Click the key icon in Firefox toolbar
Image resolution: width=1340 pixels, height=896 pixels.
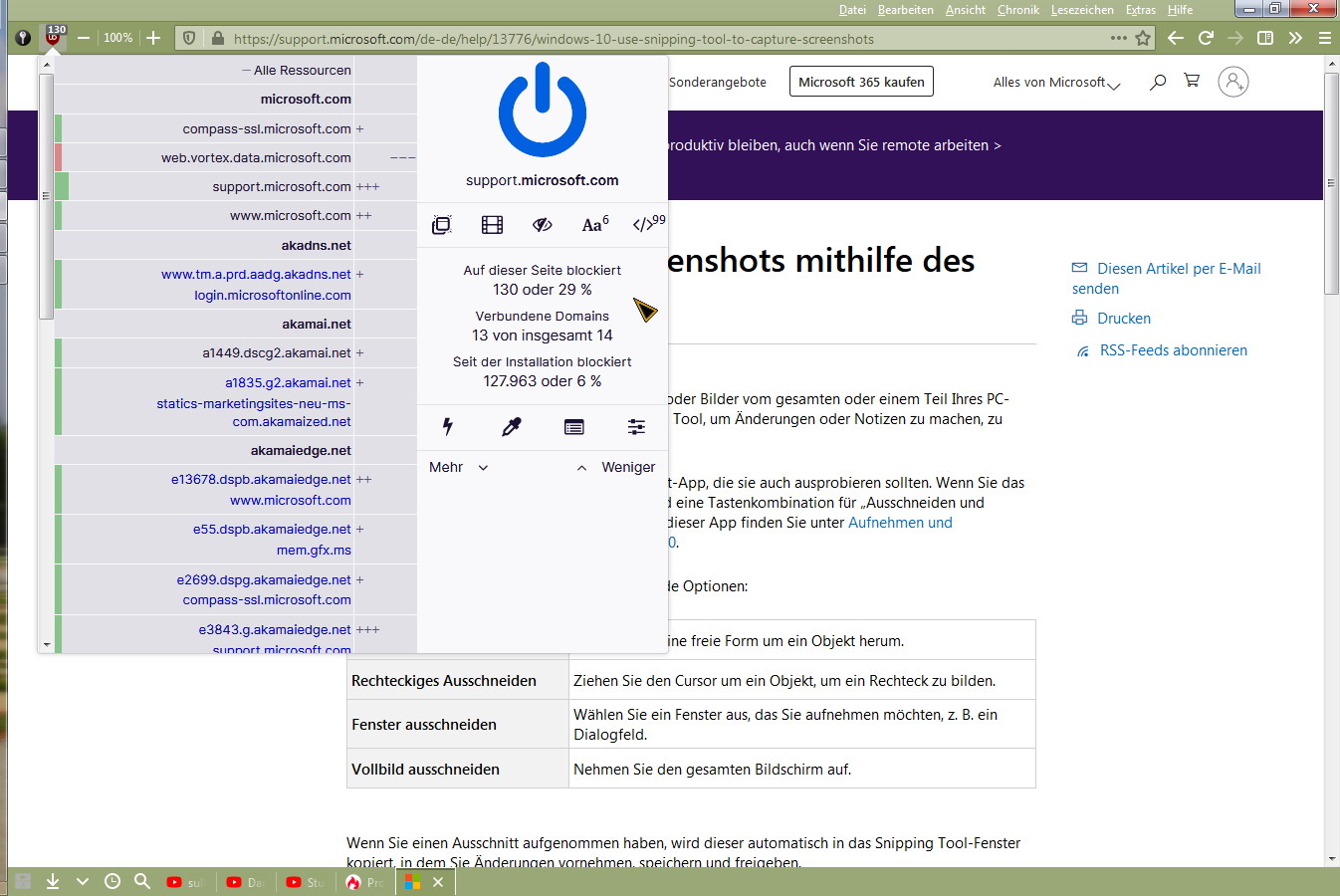point(23,38)
